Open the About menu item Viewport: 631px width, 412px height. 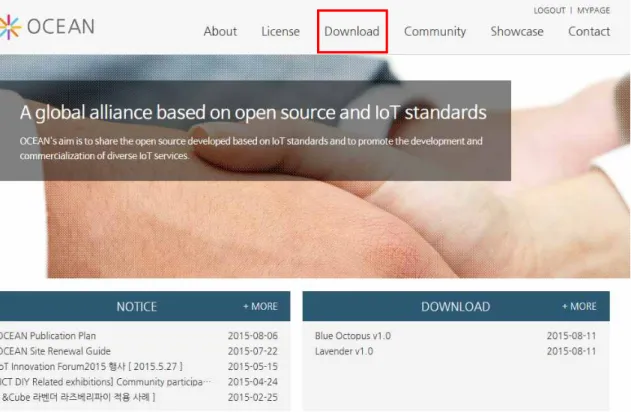(220, 31)
